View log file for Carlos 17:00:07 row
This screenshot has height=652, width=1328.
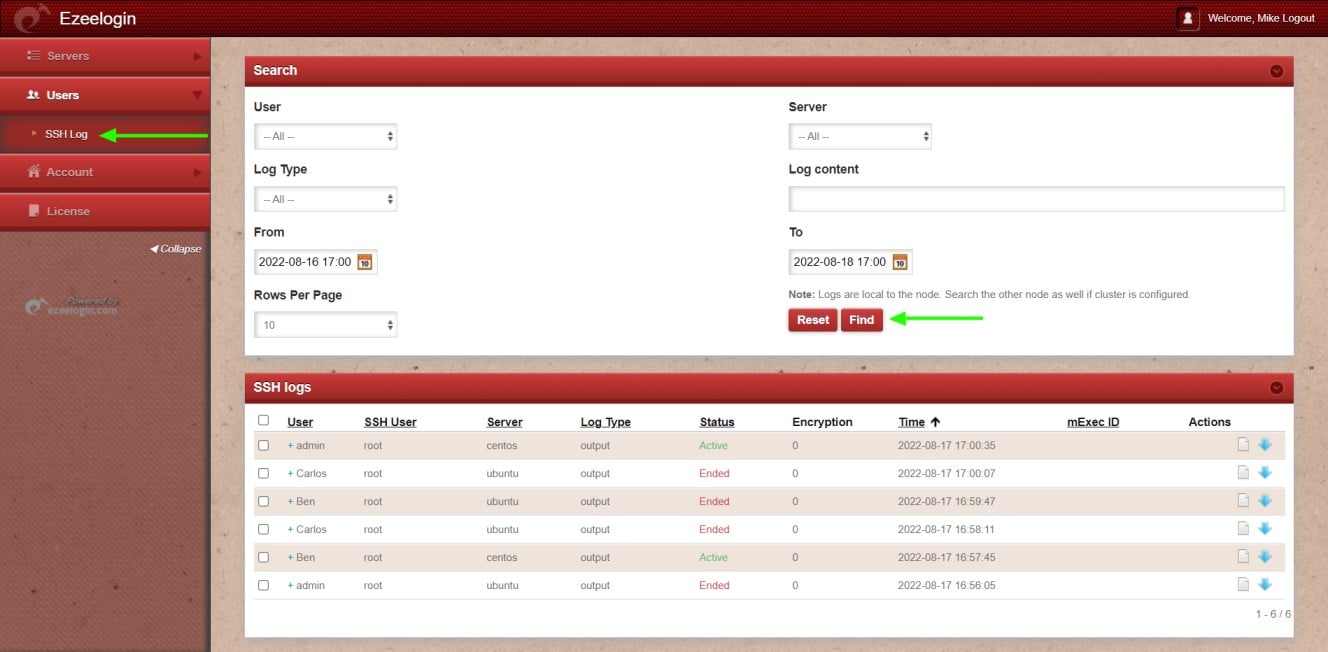(1243, 473)
